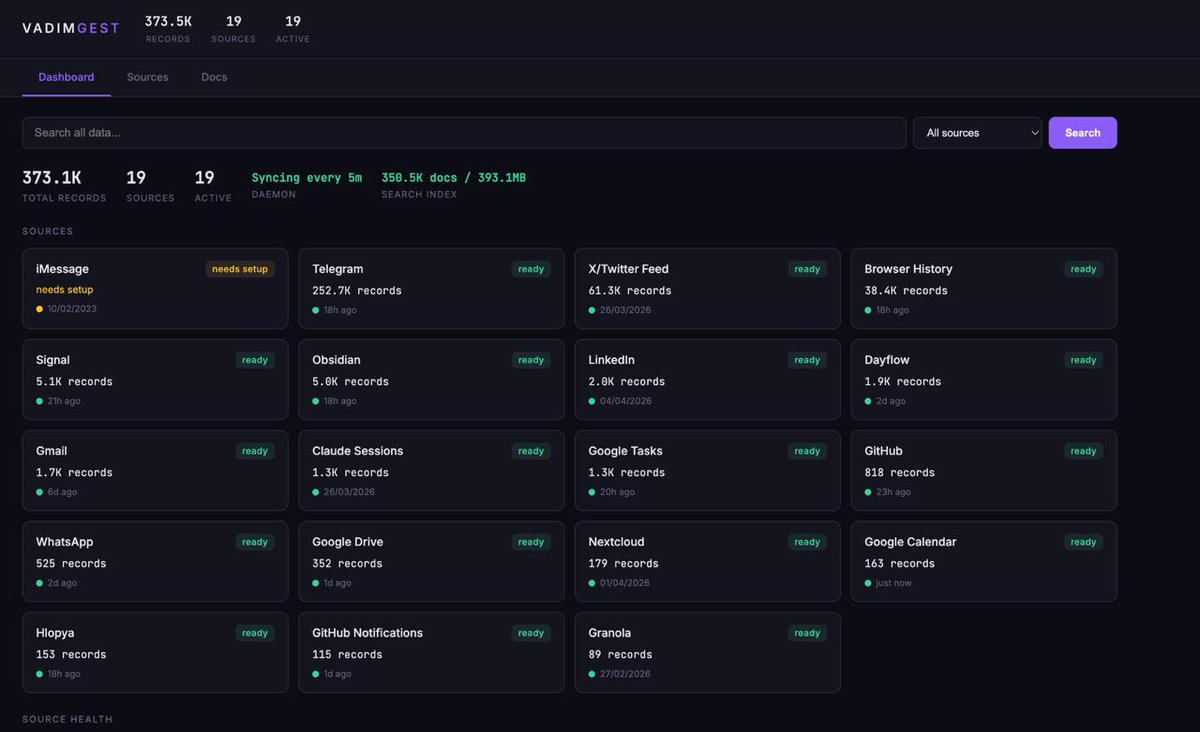1200x732 pixels.
Task: Open the Google Drive card
Action: coord(431,562)
